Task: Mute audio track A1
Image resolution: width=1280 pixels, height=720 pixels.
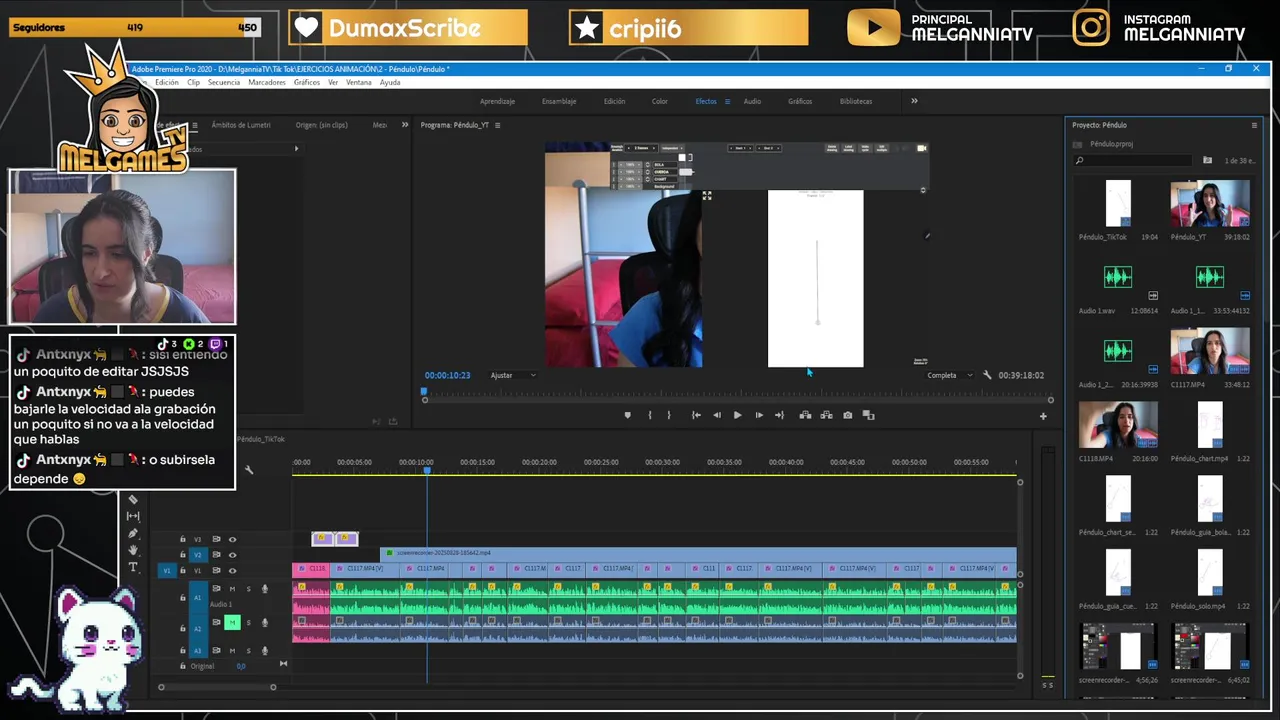Action: tap(232, 589)
